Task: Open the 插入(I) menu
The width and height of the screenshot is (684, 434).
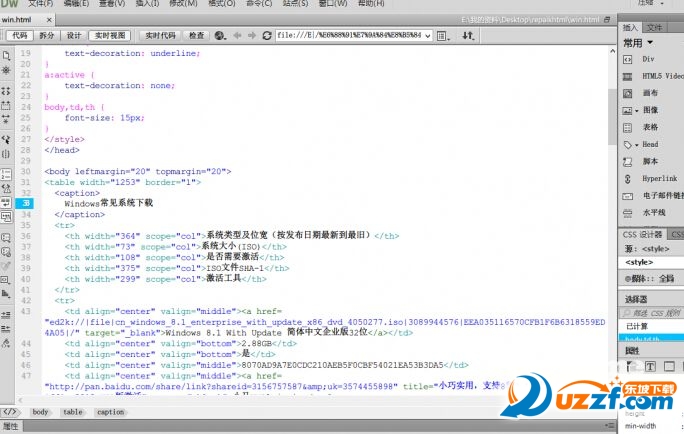Action: coord(147,3)
